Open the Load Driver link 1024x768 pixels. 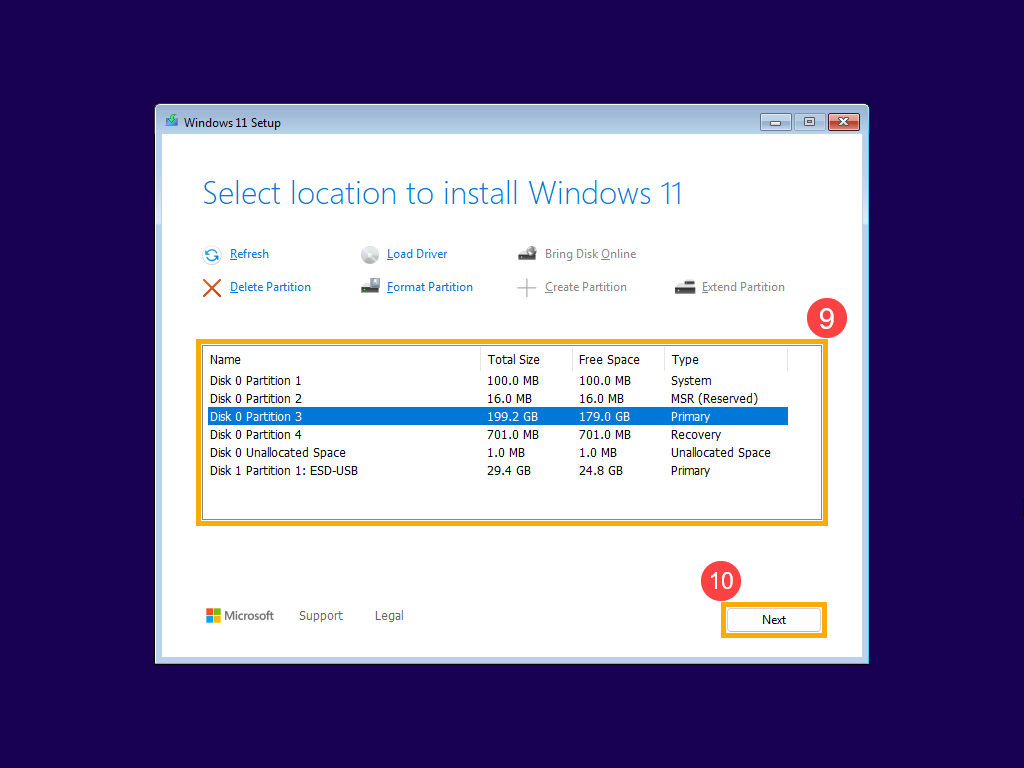point(417,254)
